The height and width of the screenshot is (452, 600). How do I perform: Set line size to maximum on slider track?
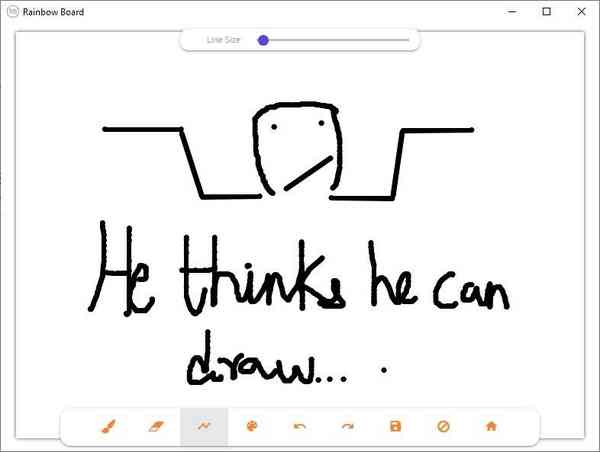pyautogui.click(x=408, y=40)
